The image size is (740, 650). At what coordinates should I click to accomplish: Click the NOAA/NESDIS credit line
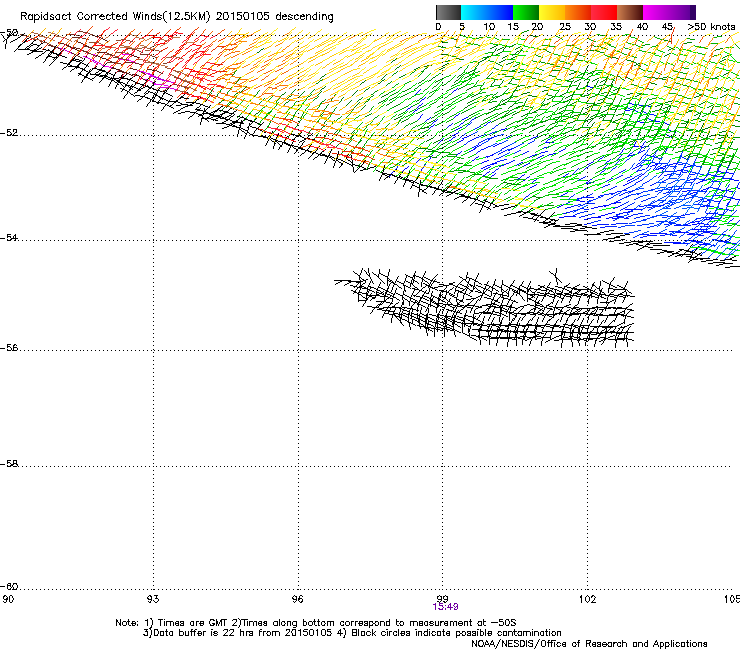coord(589,644)
